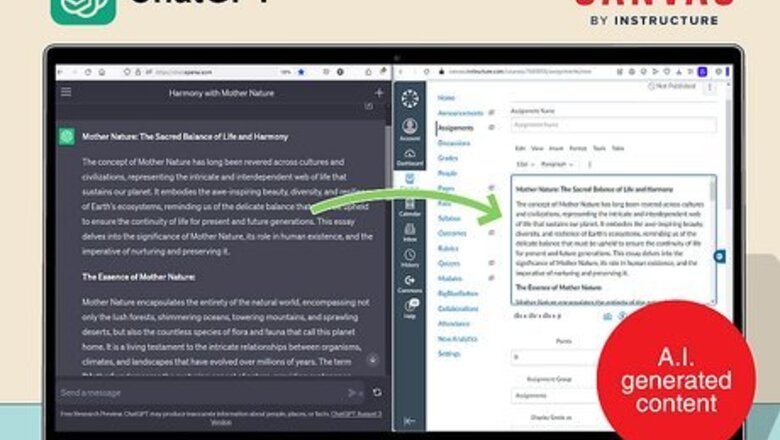Open Commons in Canvas global navigation
The width and height of the screenshot is (780, 440).
[x=410, y=284]
